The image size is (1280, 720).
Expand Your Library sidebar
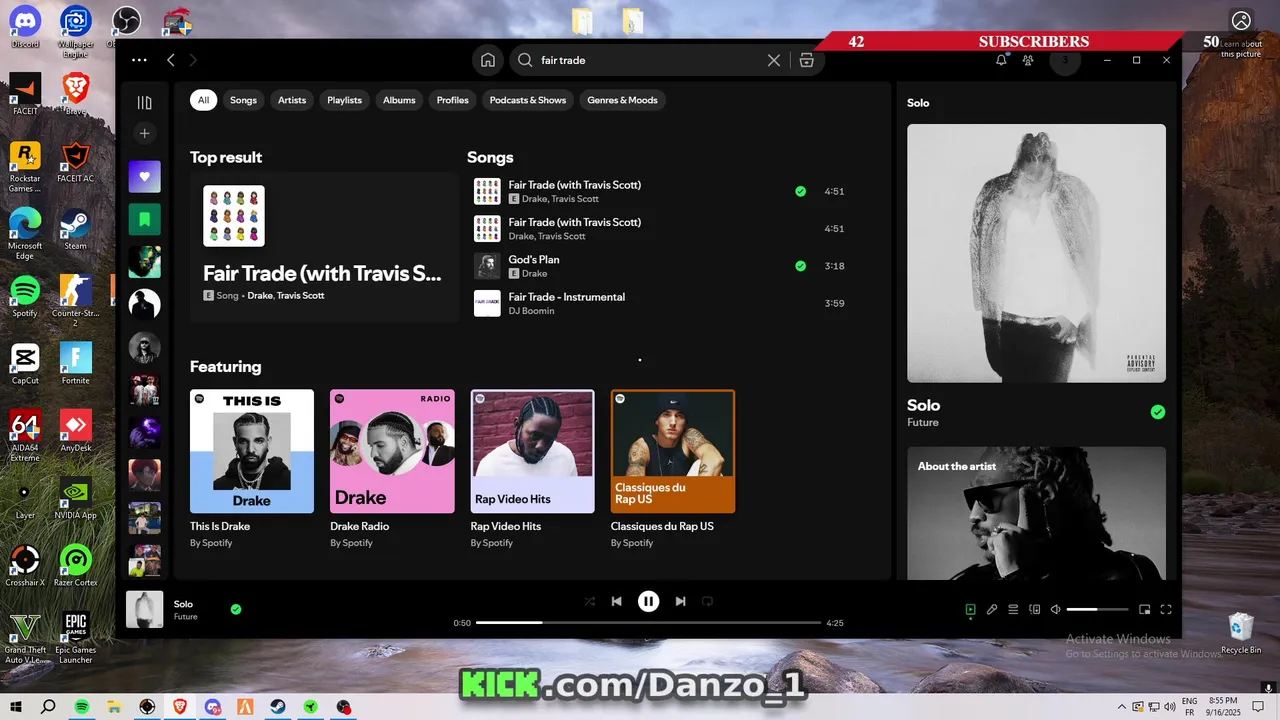click(x=144, y=103)
